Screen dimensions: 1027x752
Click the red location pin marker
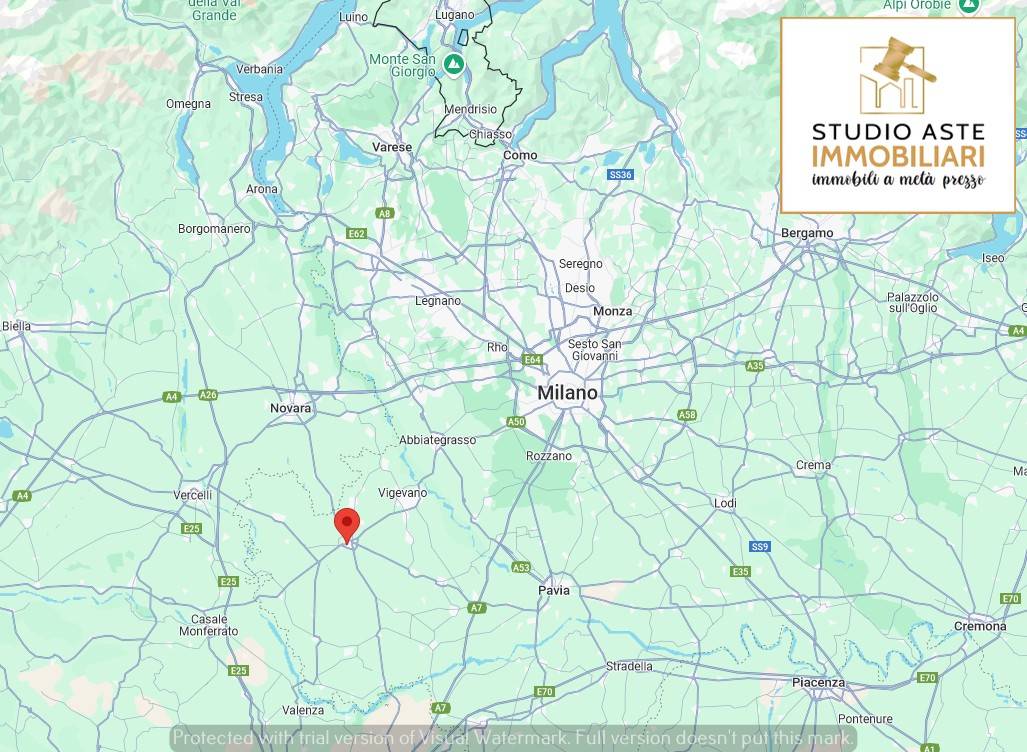(347, 523)
